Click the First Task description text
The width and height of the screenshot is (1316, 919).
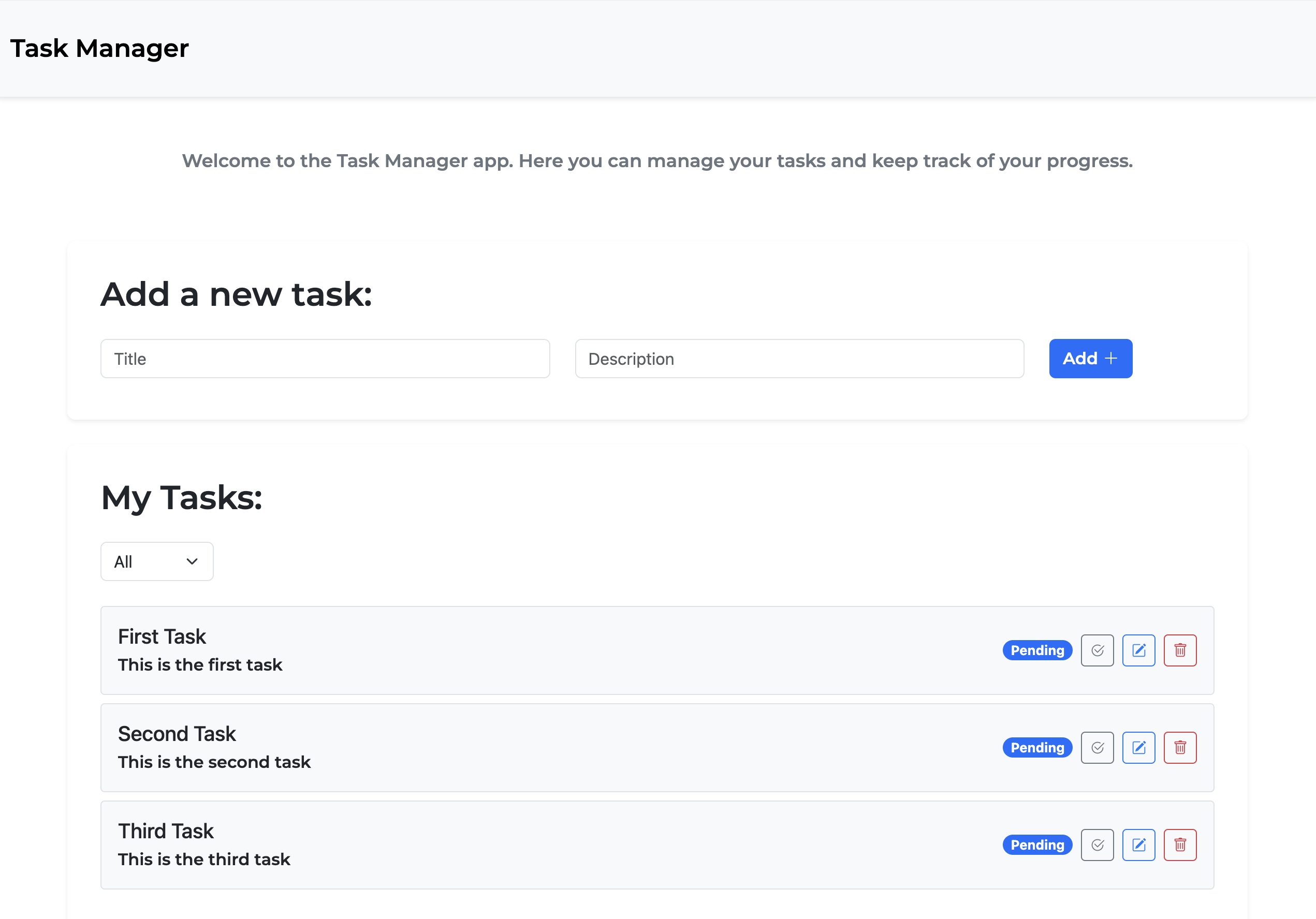point(200,664)
